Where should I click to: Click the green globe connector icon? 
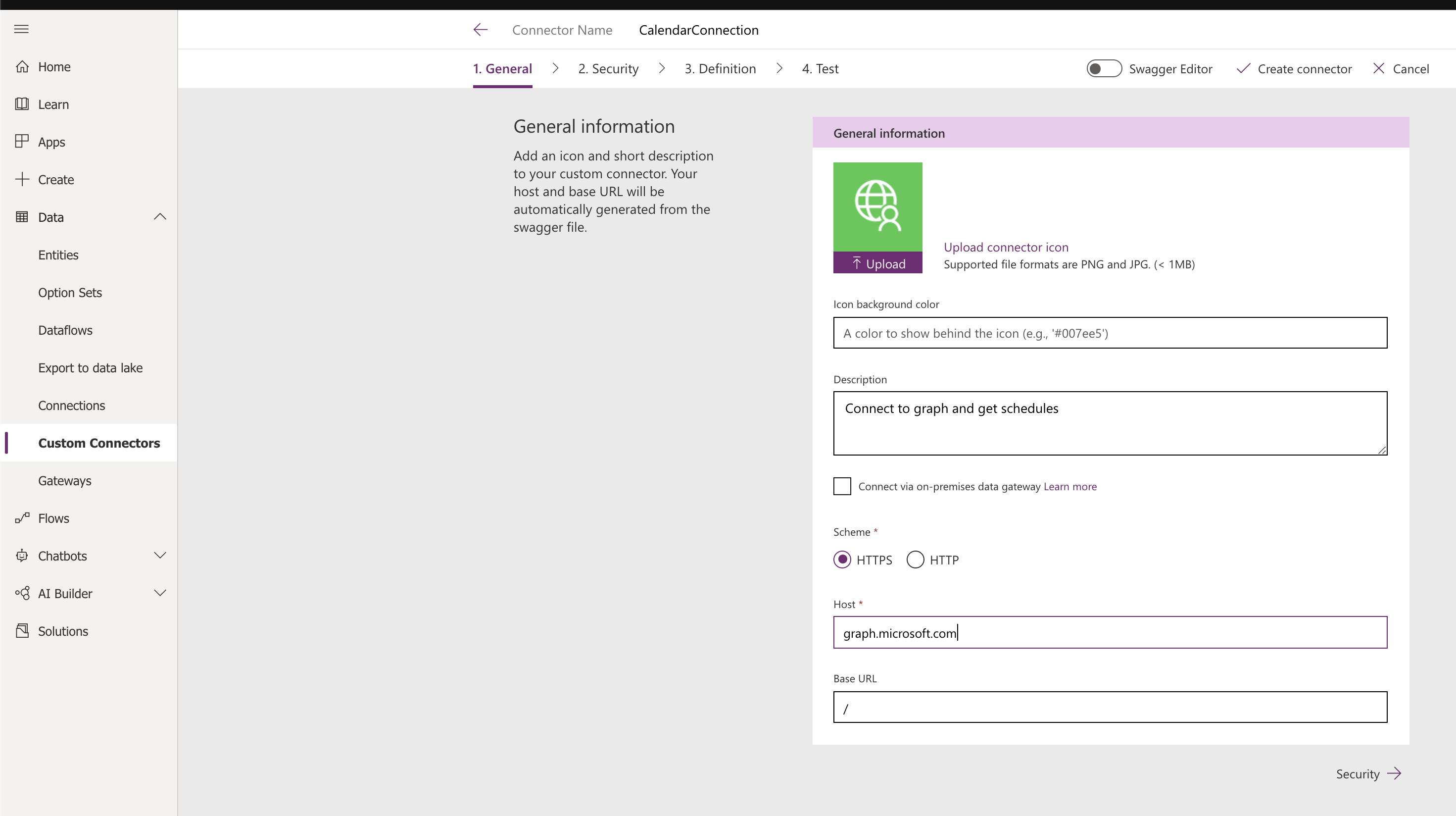pyautogui.click(x=877, y=206)
